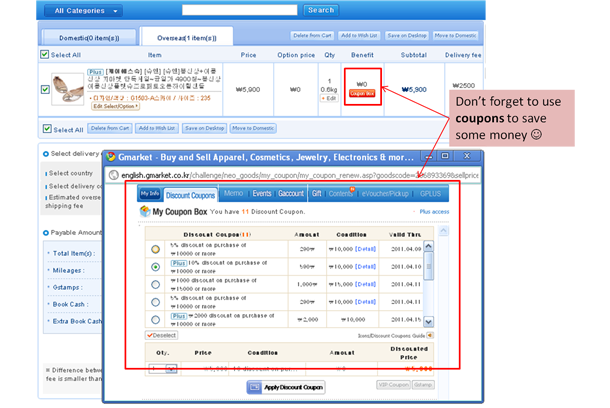
Task: Select the ₩1000 discount coupon radio
Action: [155, 284]
